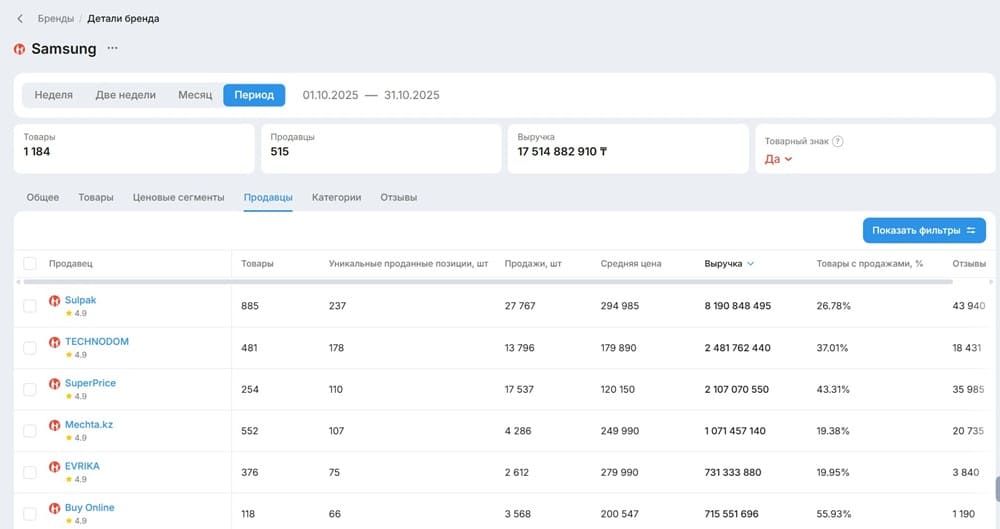Click TECHNODOM revenue 2 481 762 440
1000x529 pixels.
click(737, 348)
